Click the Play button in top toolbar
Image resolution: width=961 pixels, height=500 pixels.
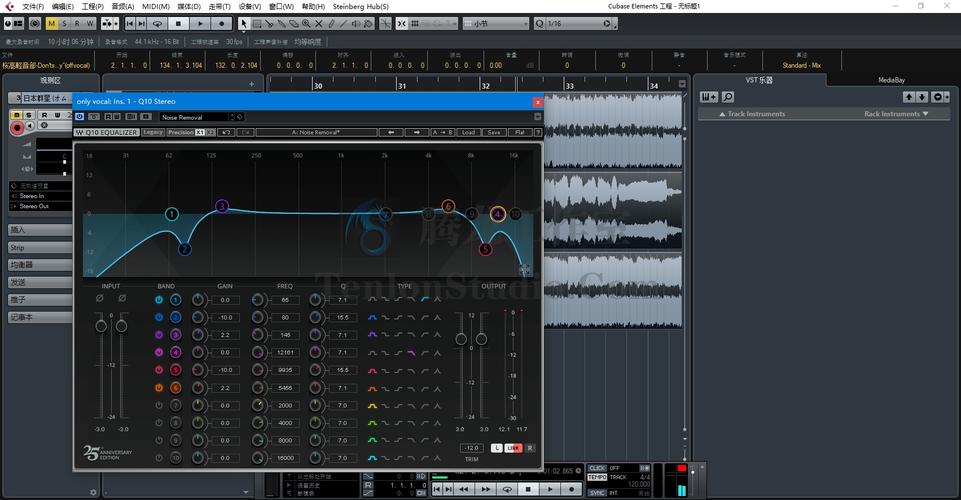point(200,23)
